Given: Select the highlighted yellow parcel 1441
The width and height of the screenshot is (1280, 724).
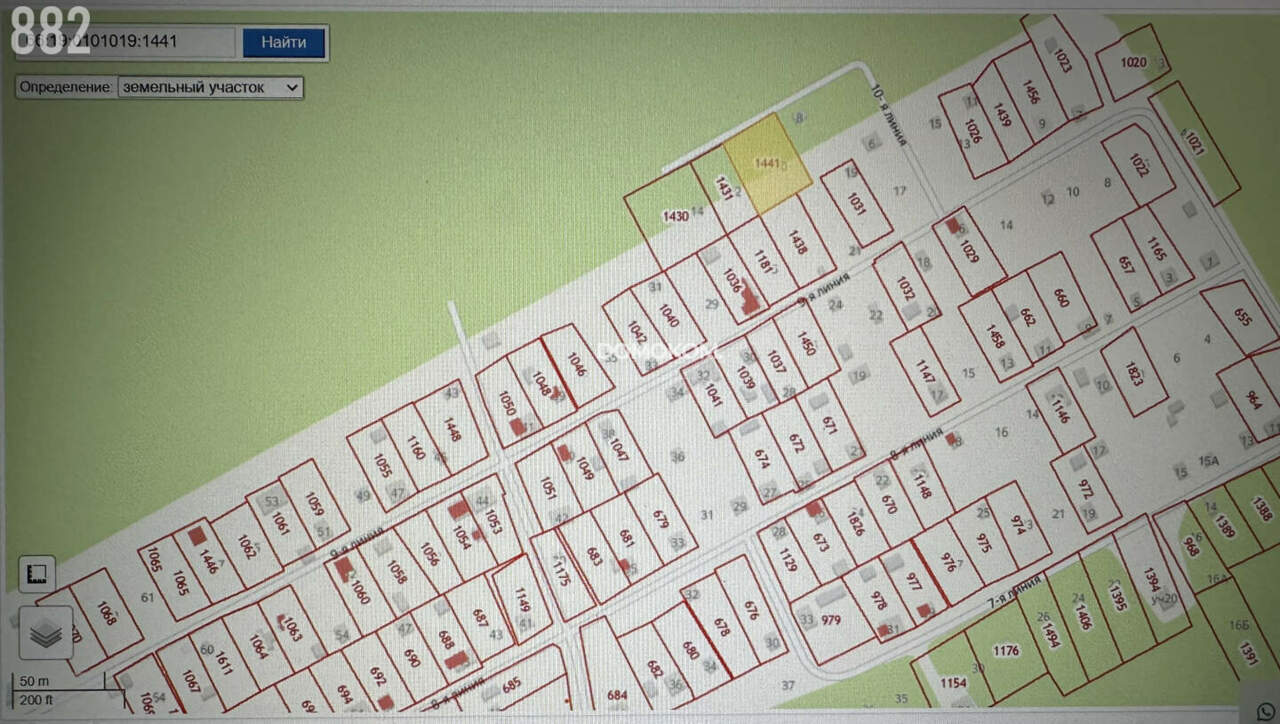Looking at the screenshot, I should click(767, 163).
